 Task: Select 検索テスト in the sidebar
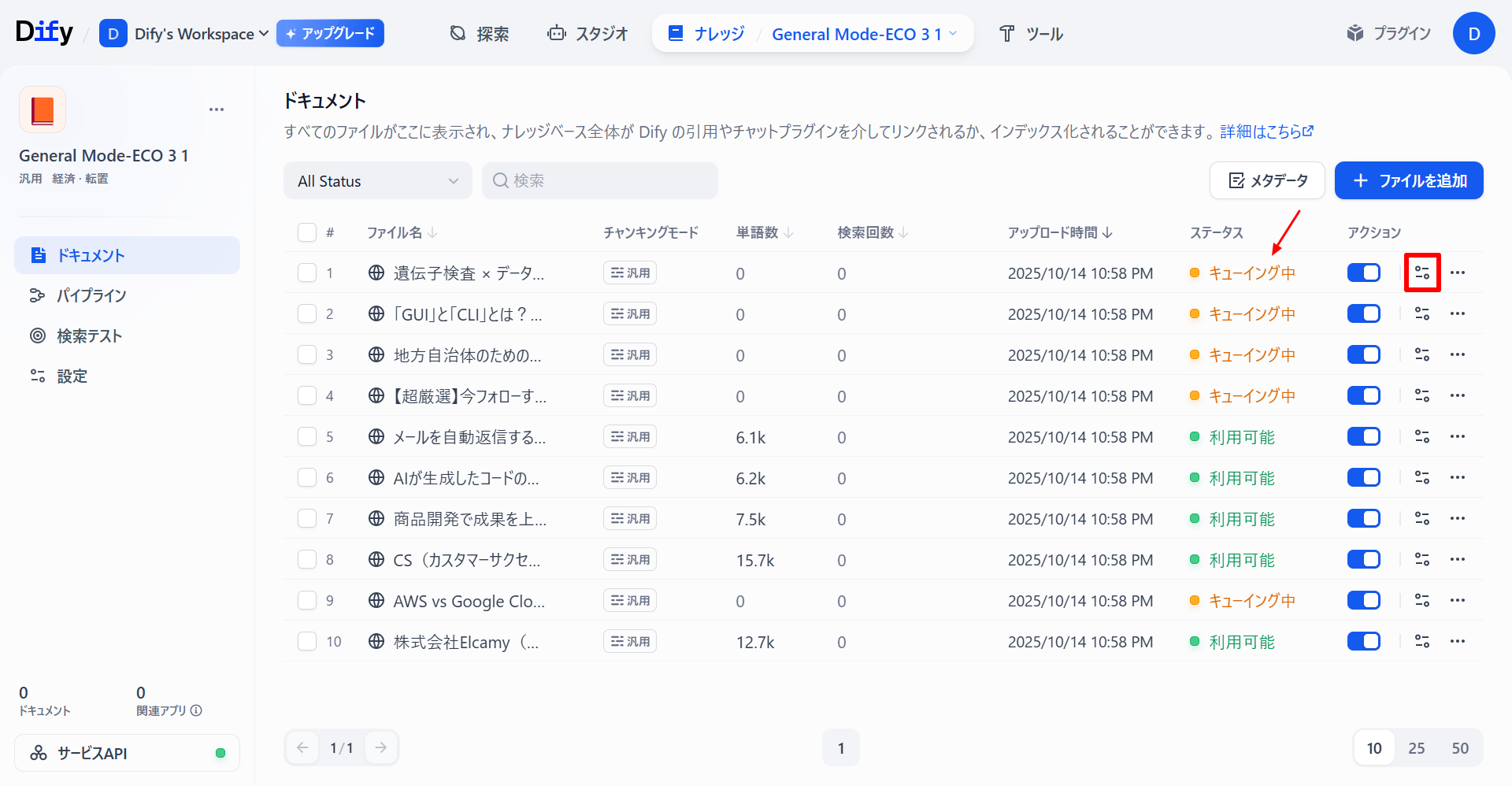[x=89, y=336]
